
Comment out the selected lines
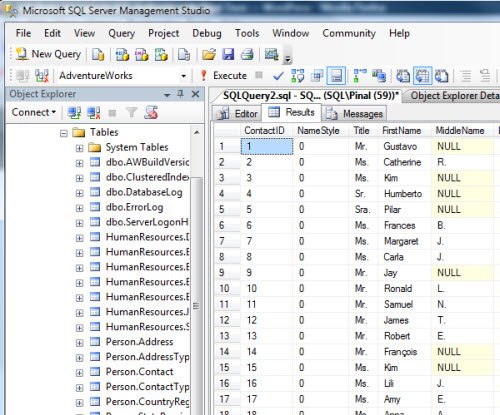pyautogui.click(x=466, y=76)
